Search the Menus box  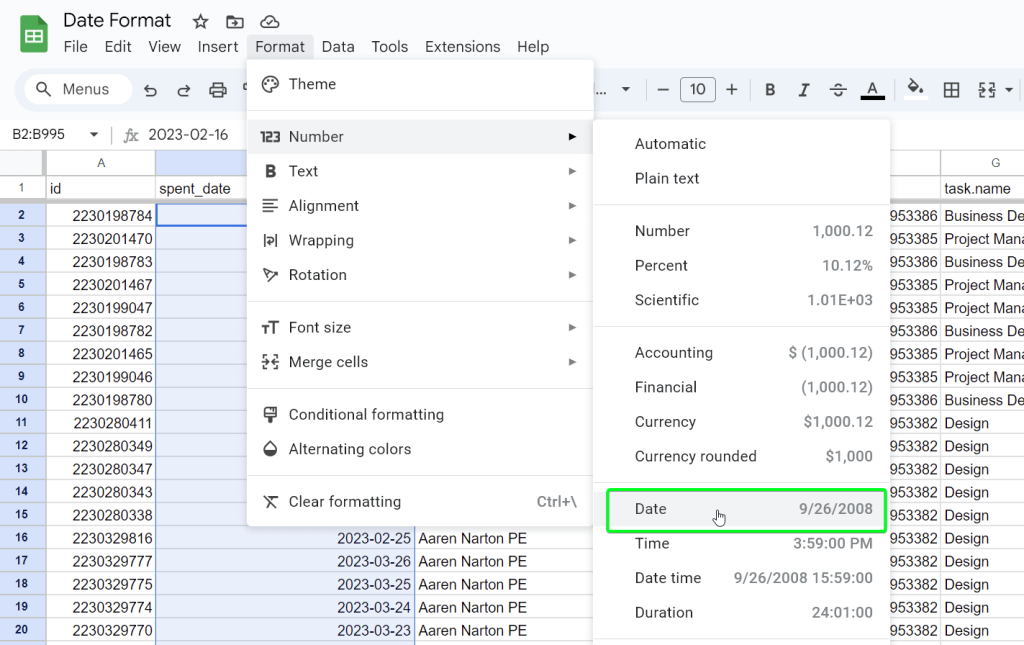click(78, 89)
